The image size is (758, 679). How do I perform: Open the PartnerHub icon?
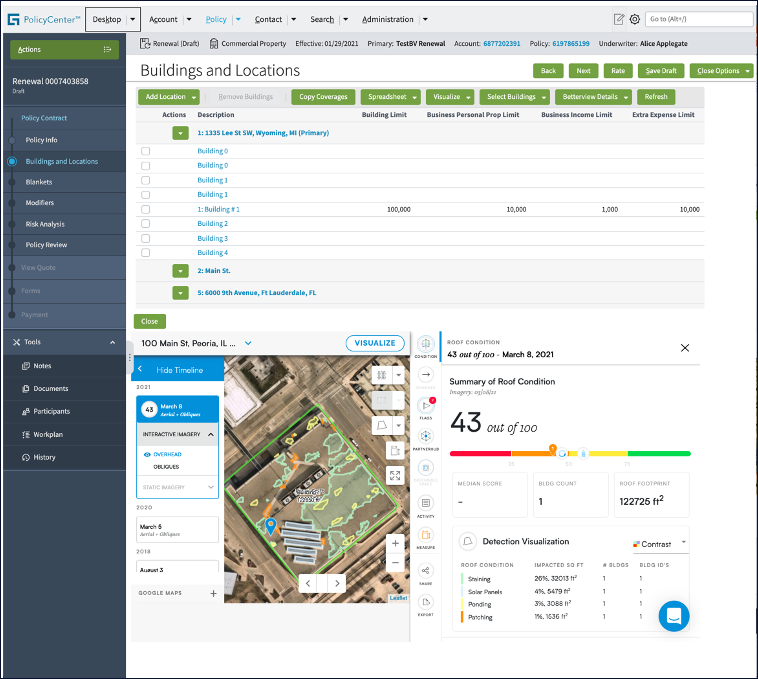coord(425,436)
